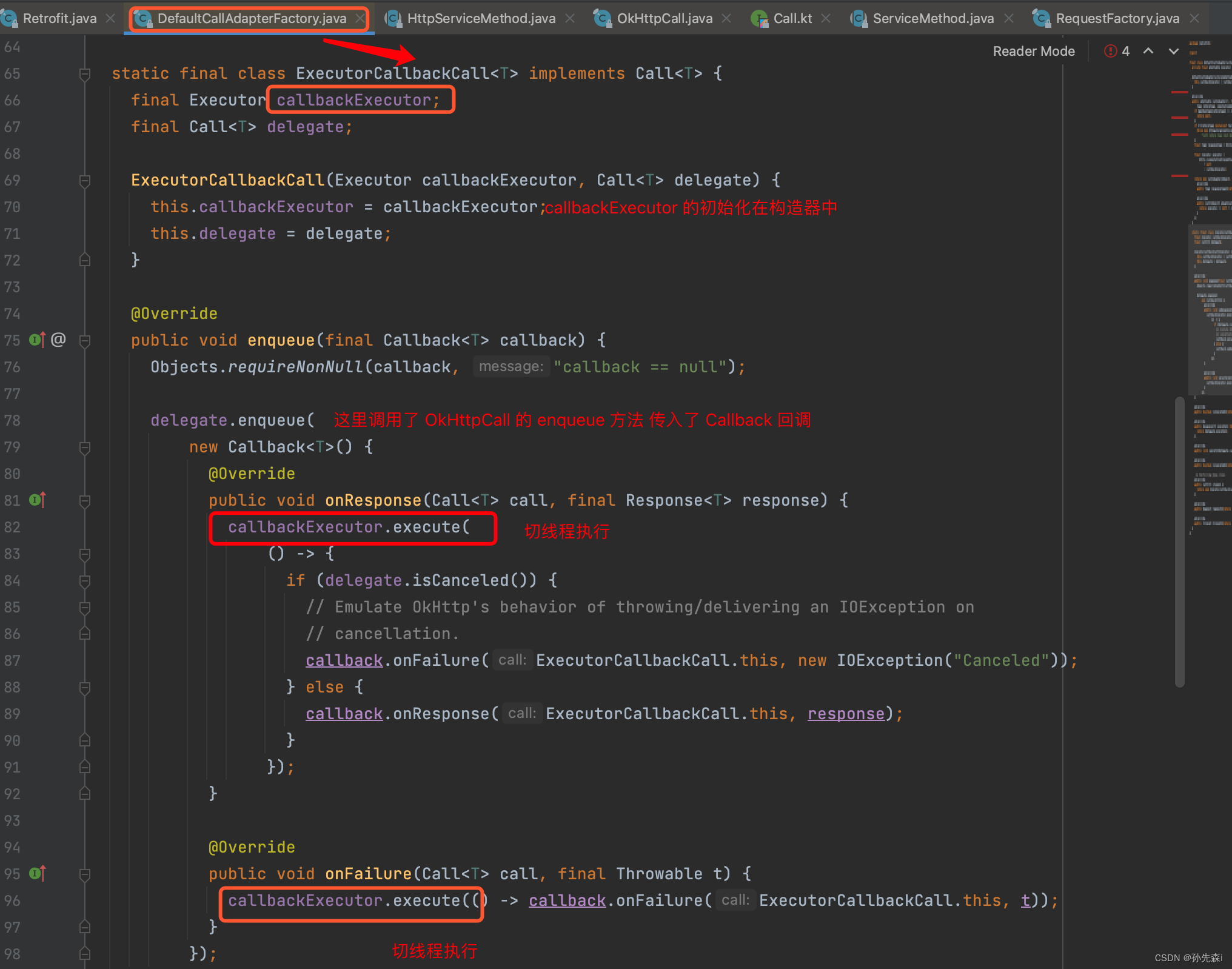1232x969 pixels.
Task: Open the RequestFactory.java tab
Action: point(1117,18)
